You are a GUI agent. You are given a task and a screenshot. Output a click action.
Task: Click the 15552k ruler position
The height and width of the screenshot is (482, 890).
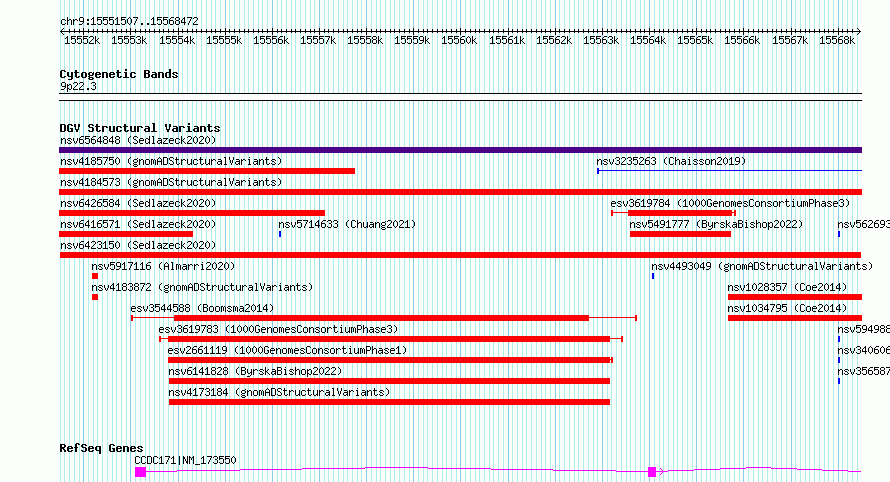tap(82, 40)
